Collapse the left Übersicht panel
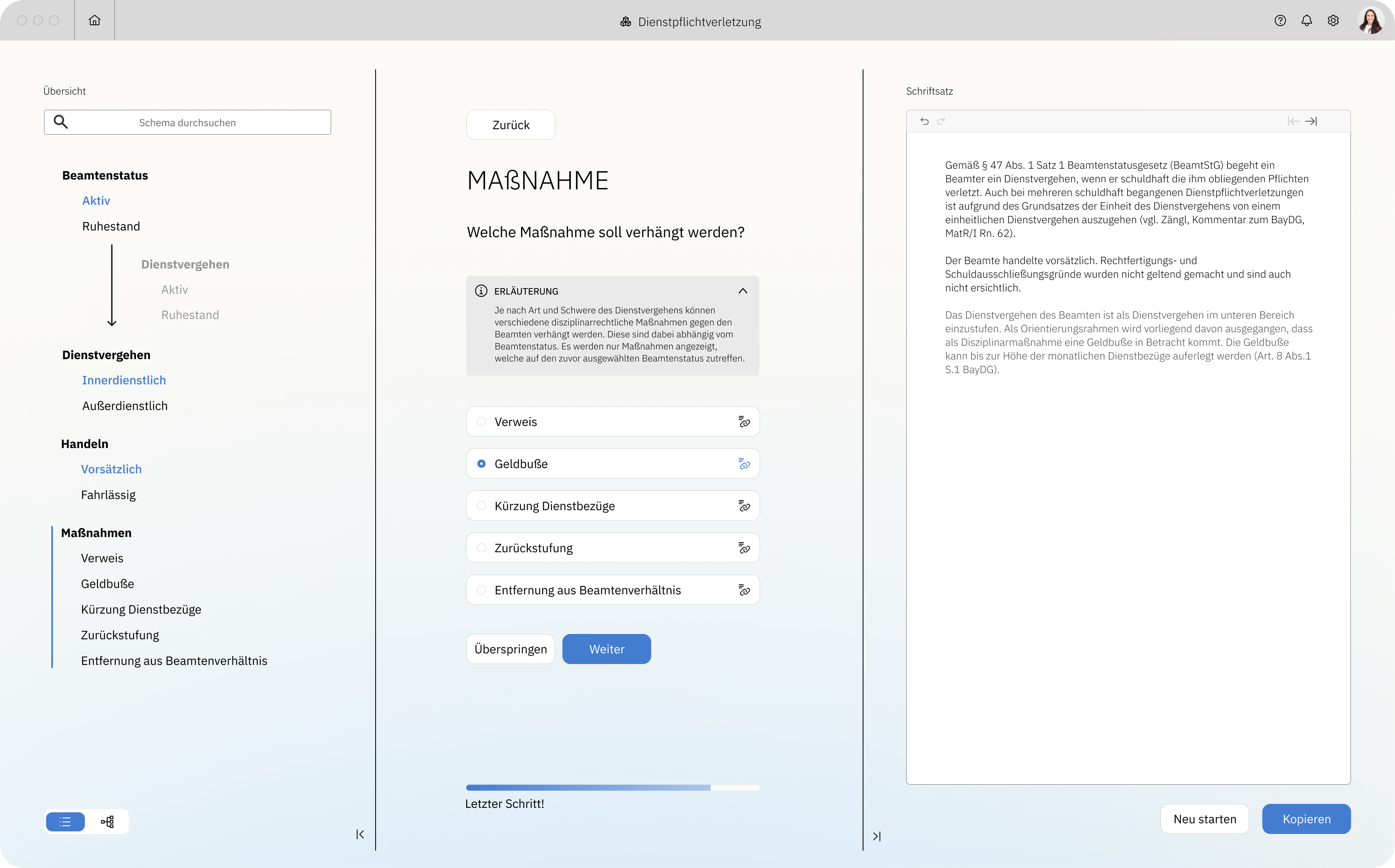Viewport: 1395px width, 868px height. click(360, 834)
